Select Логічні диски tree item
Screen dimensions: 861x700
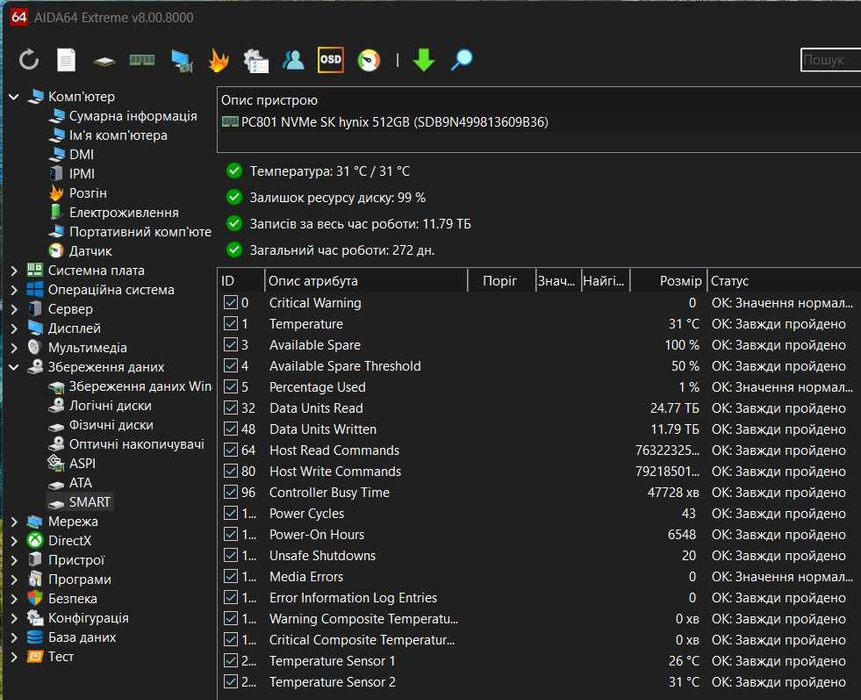click(110, 406)
